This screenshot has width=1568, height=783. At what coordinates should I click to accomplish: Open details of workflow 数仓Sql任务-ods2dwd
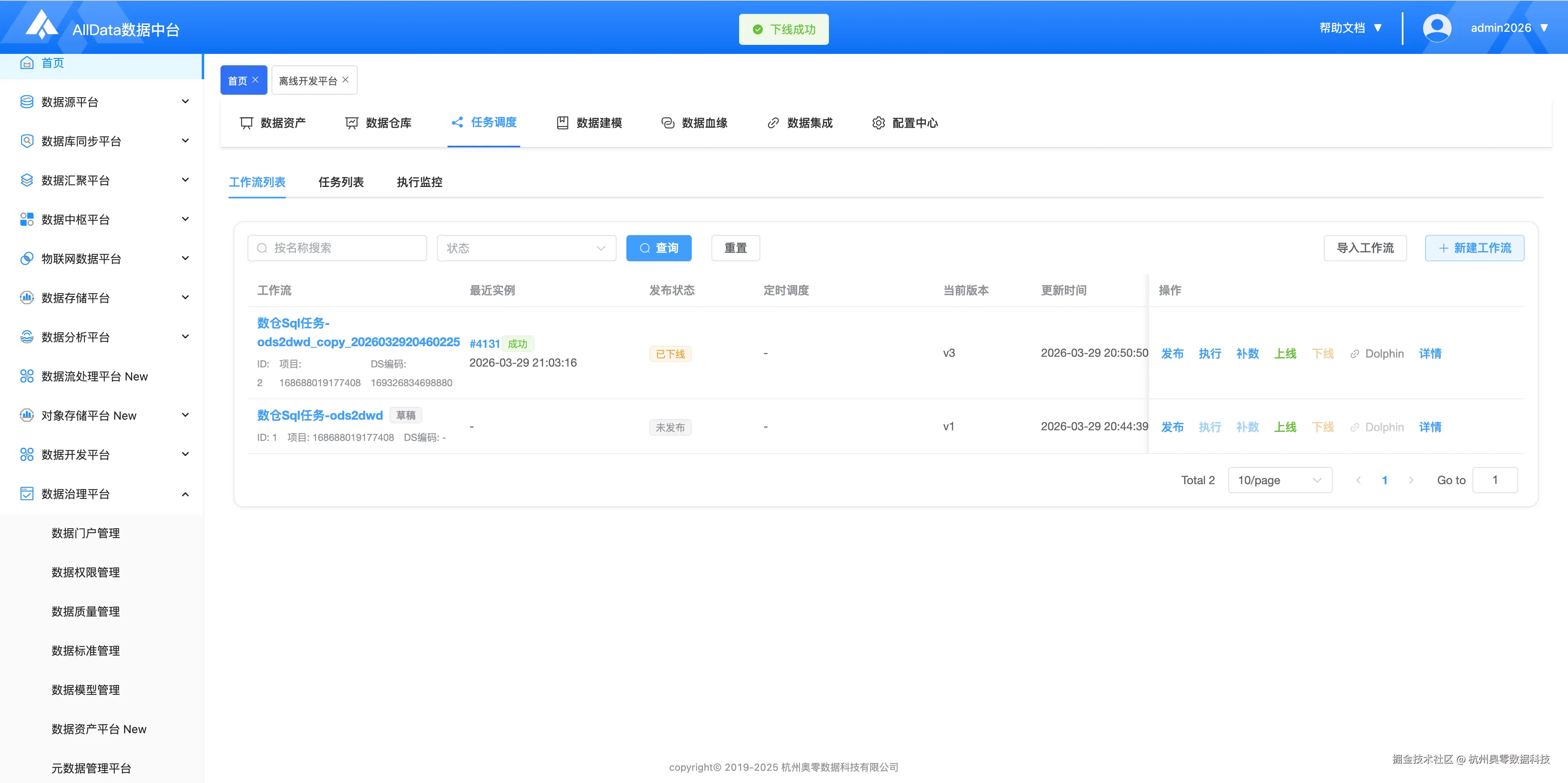coord(1430,427)
